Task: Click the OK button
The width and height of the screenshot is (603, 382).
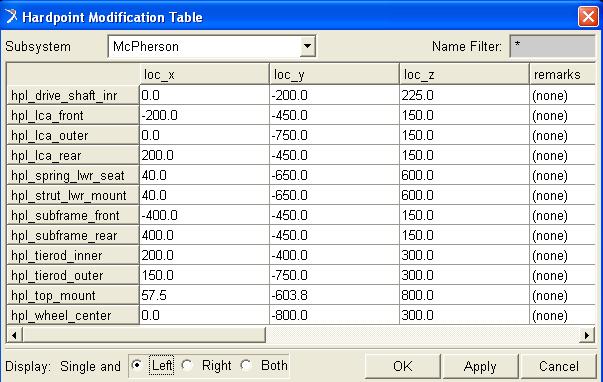Action: click(x=403, y=366)
